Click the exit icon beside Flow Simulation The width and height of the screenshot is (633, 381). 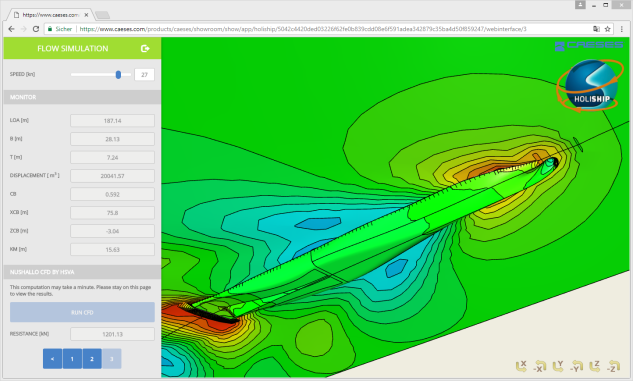(x=145, y=48)
